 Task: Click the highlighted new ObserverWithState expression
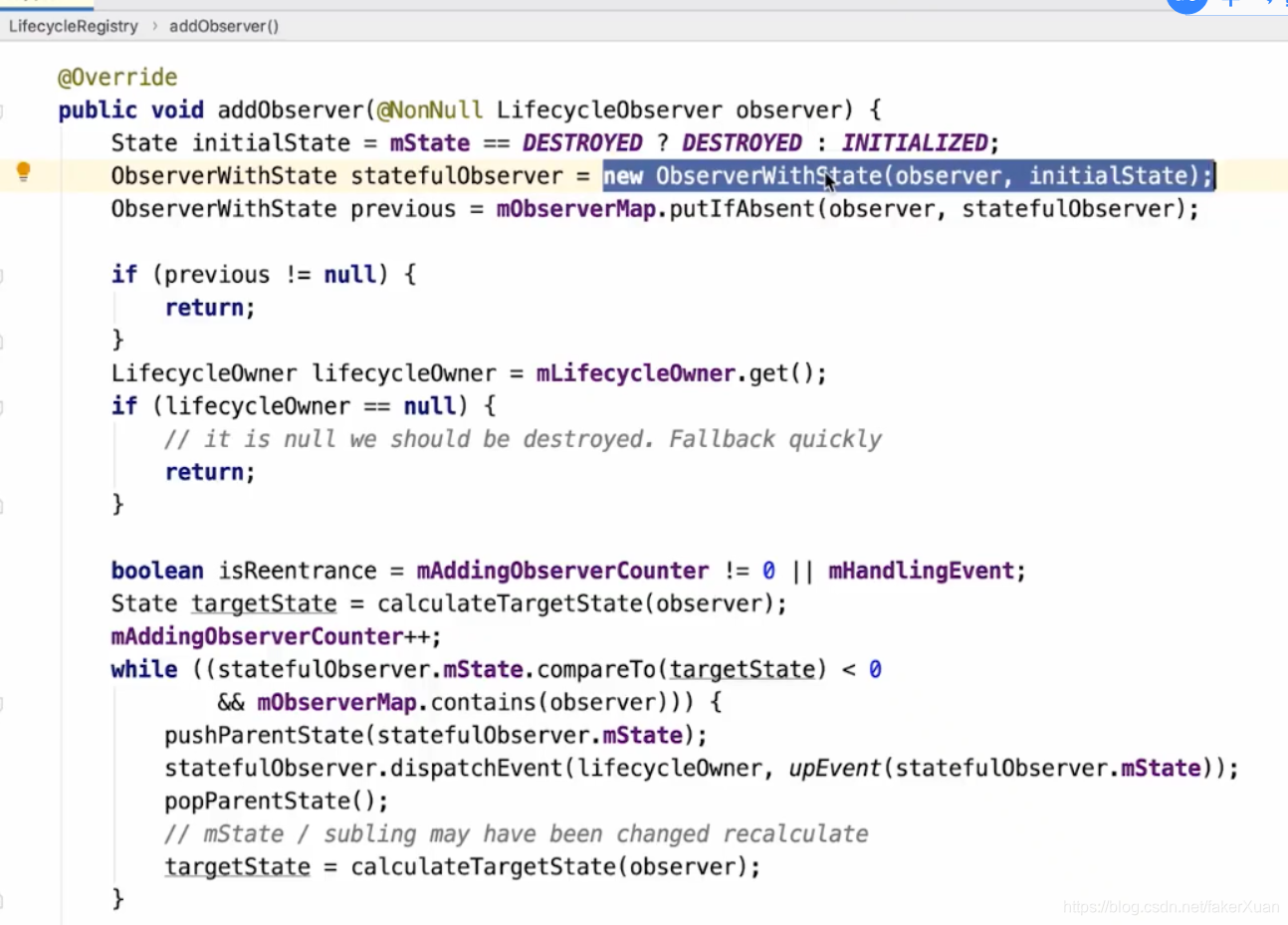click(908, 176)
